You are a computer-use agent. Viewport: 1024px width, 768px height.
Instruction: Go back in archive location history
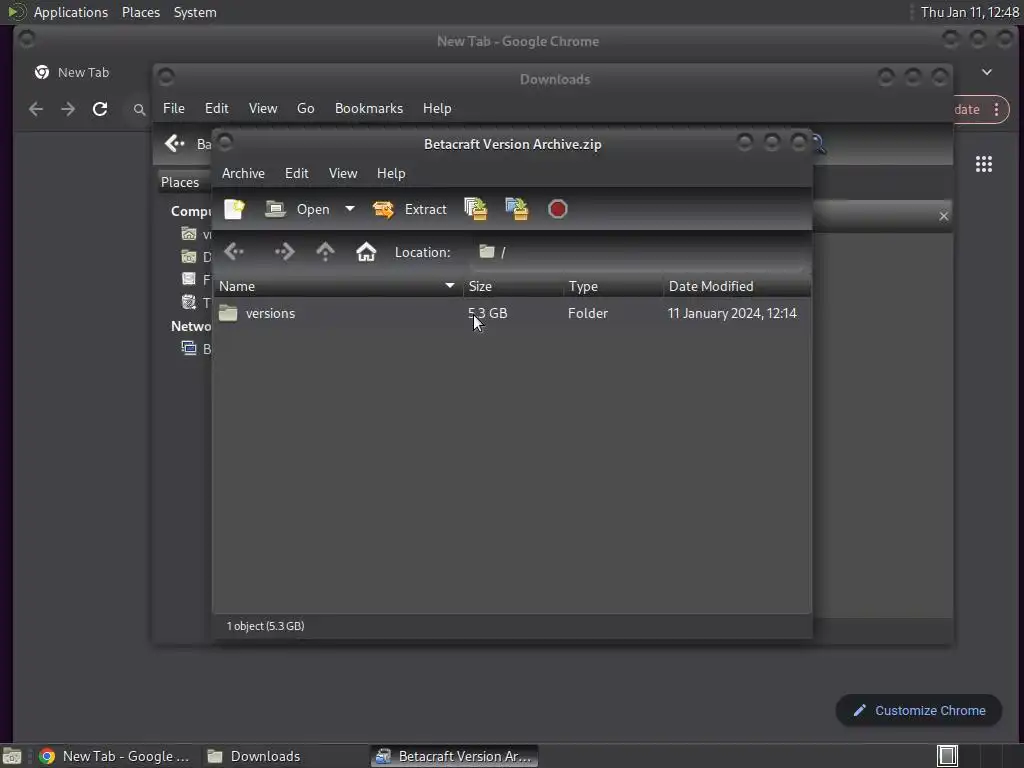point(234,251)
